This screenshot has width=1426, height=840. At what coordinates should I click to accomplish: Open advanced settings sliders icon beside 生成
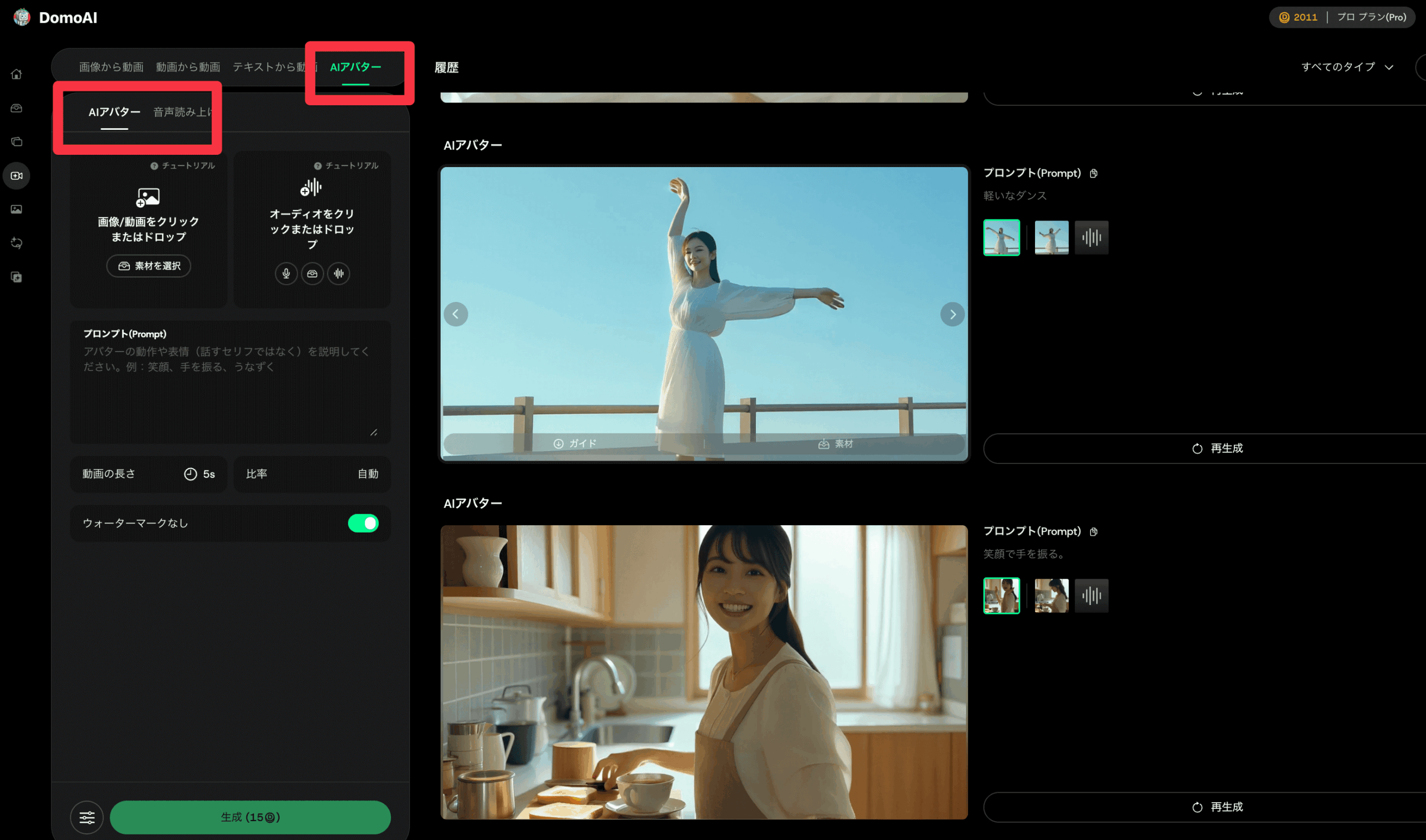(86, 817)
